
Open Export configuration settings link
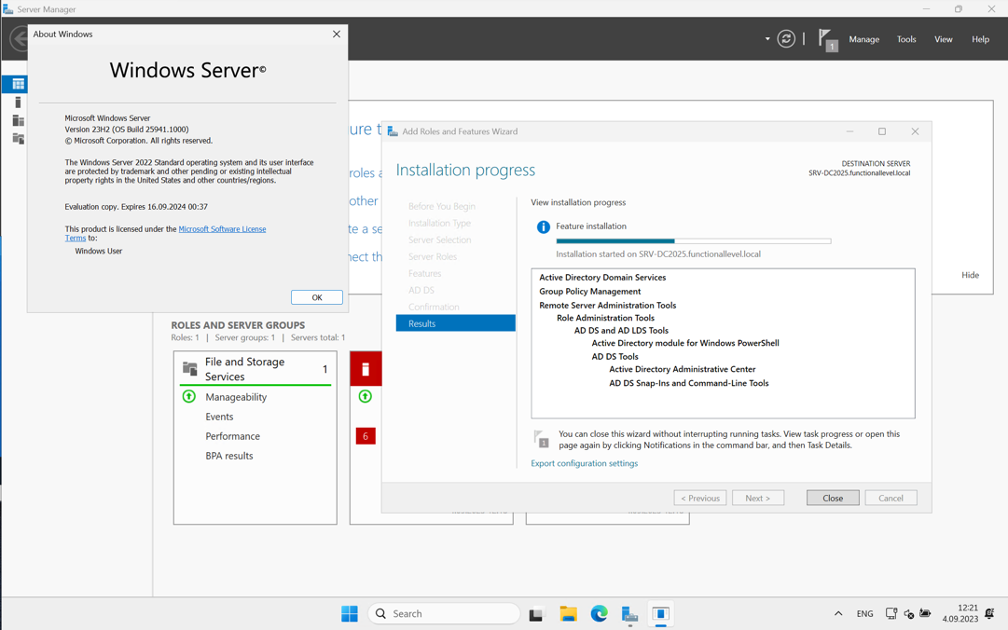(x=584, y=463)
